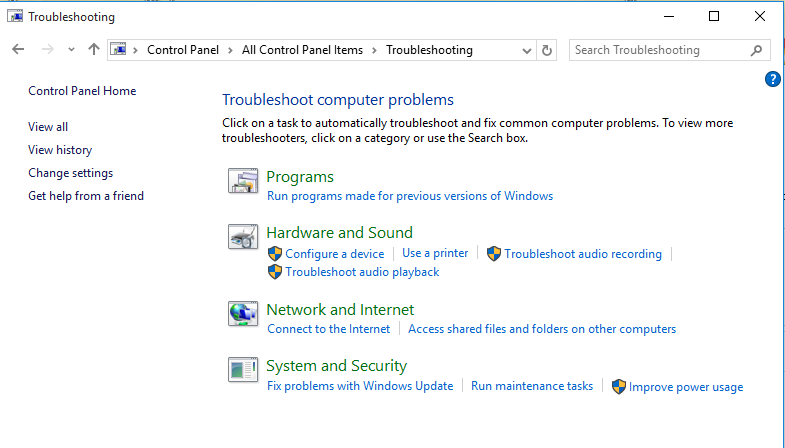Click the Hardware and Sound category icon
Screen dimensions: 785x448
tap(243, 236)
